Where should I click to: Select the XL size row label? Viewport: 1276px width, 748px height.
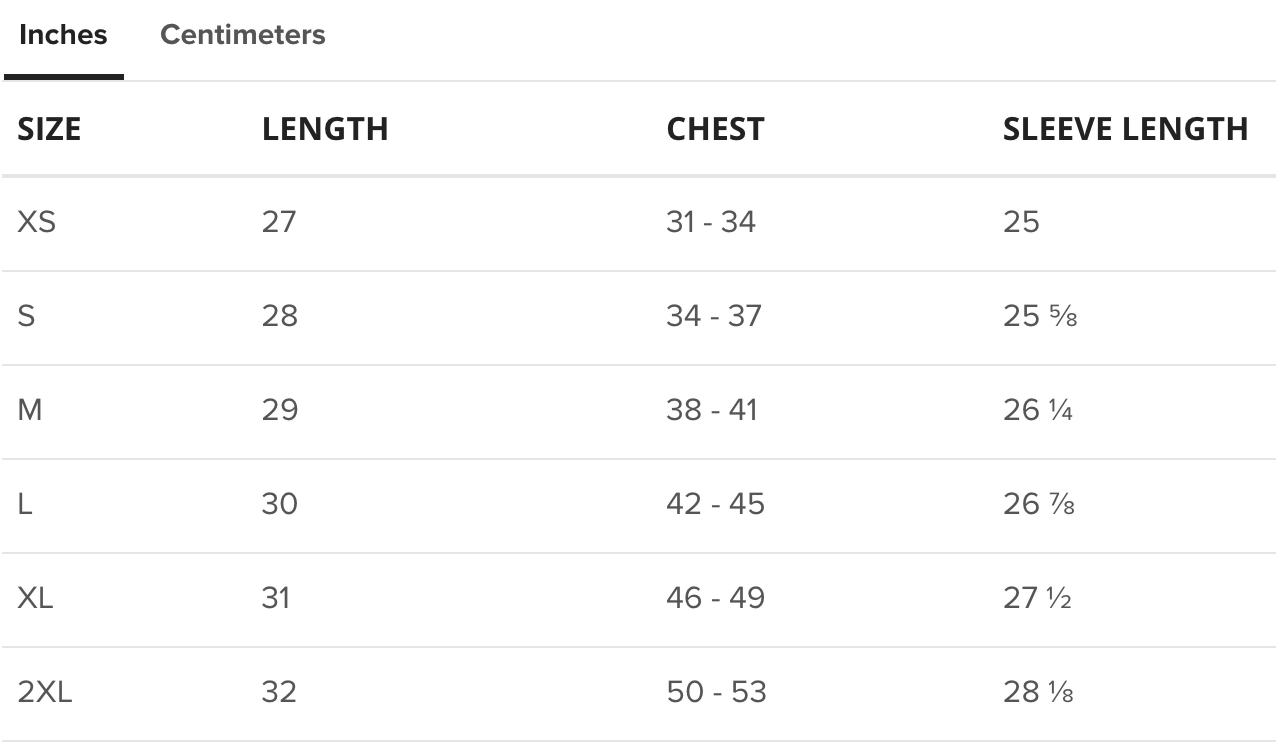[x=36, y=598]
